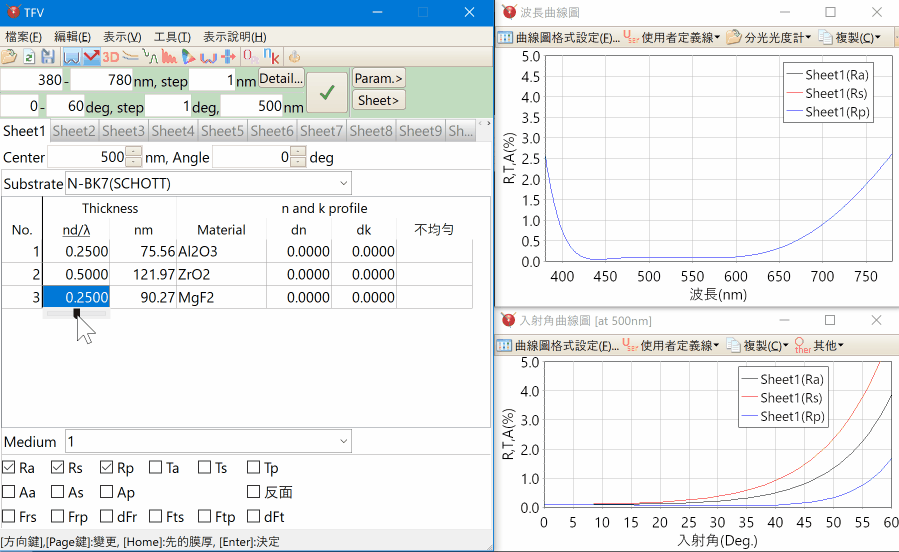Enable the Ta checkbox
Image resolution: width=899 pixels, height=552 pixels.
pos(155,467)
